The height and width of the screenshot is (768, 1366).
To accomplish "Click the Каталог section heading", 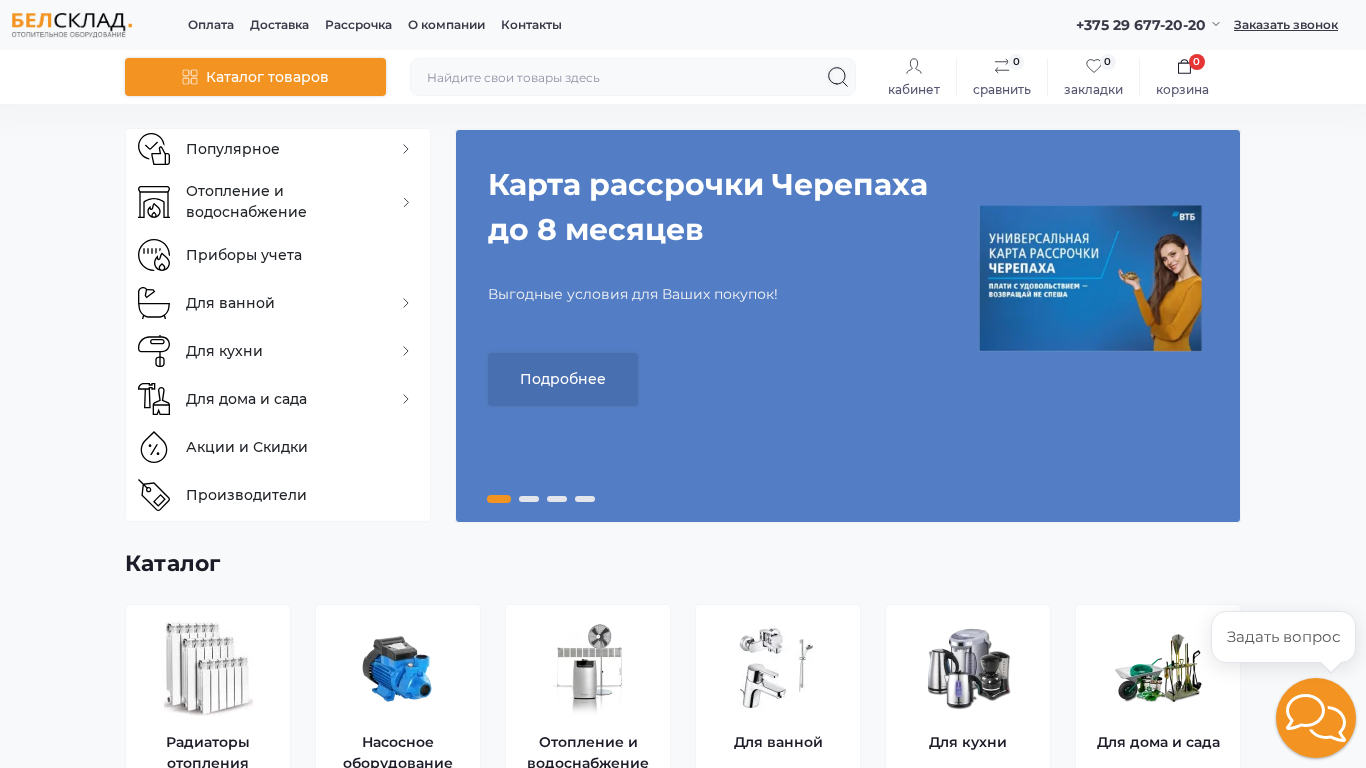I will [173, 563].
